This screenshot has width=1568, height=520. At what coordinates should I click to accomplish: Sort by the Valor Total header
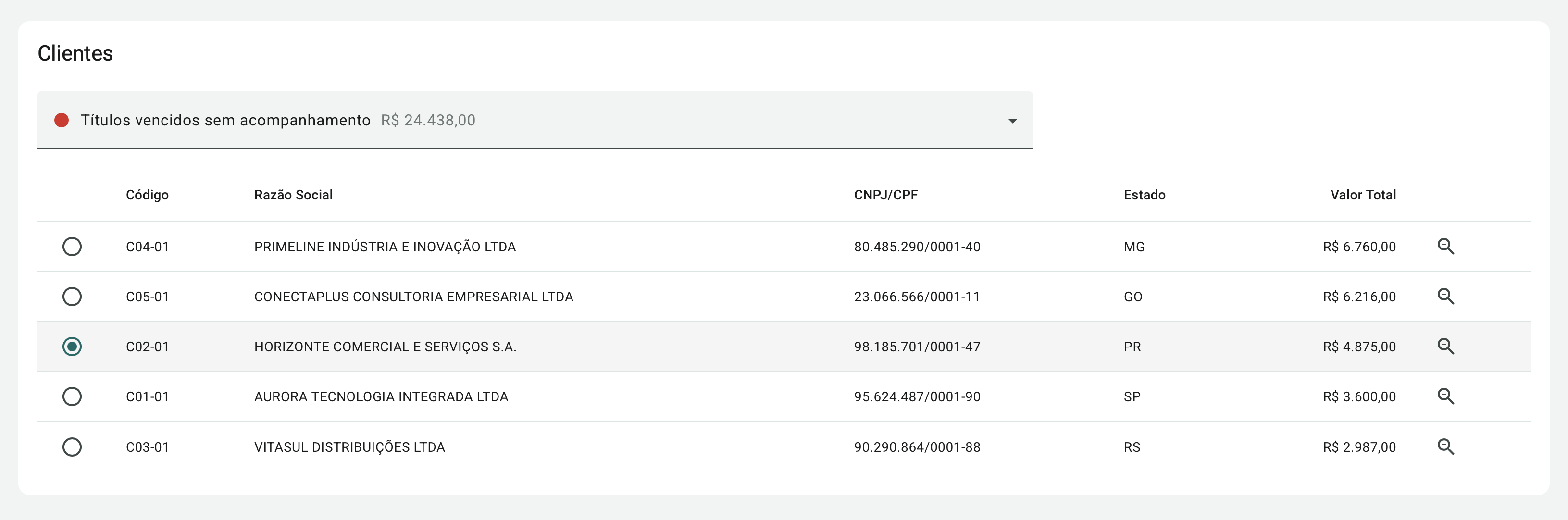(1362, 195)
